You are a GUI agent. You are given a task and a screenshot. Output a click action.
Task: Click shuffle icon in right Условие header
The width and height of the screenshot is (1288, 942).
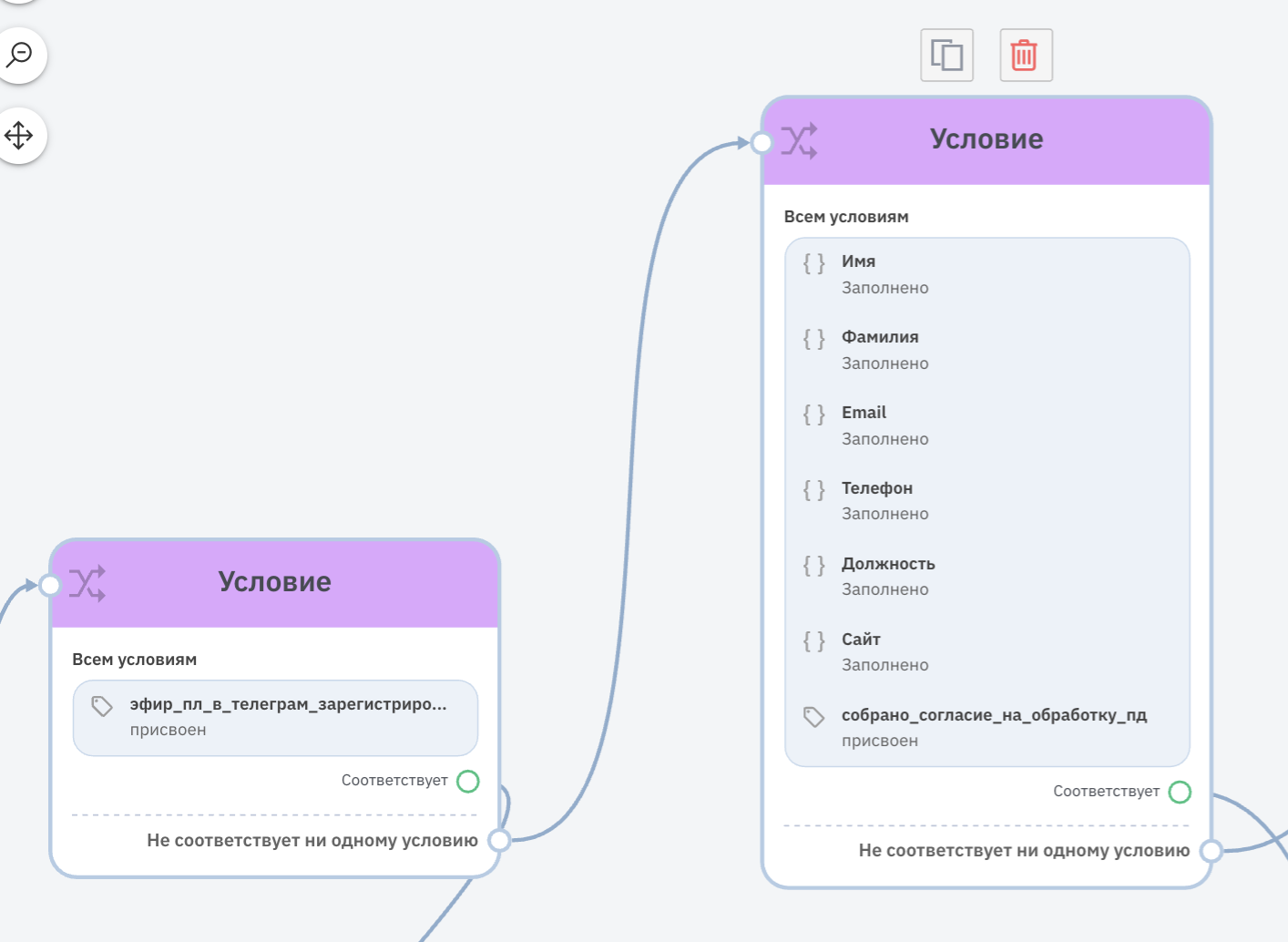(x=800, y=141)
